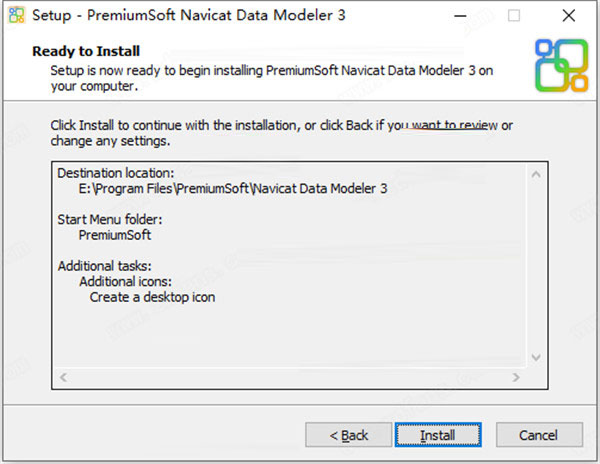
Task: Click the summary box's scroll down arrow
Action: click(537, 357)
